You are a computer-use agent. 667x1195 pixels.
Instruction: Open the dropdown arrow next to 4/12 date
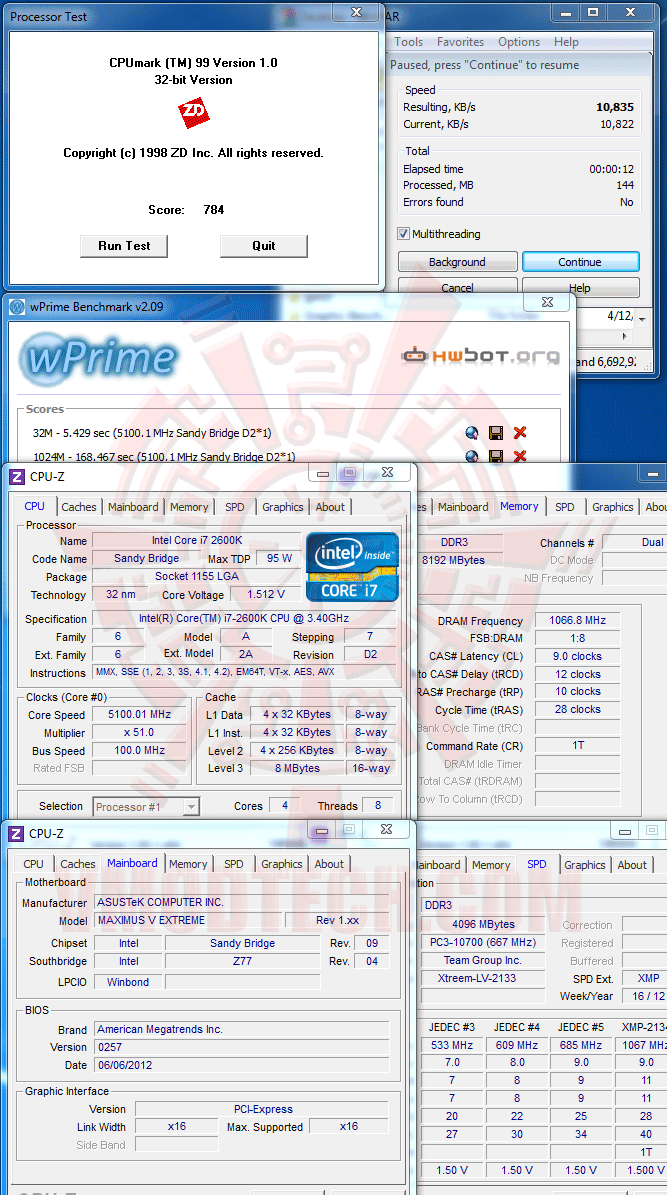click(643, 319)
